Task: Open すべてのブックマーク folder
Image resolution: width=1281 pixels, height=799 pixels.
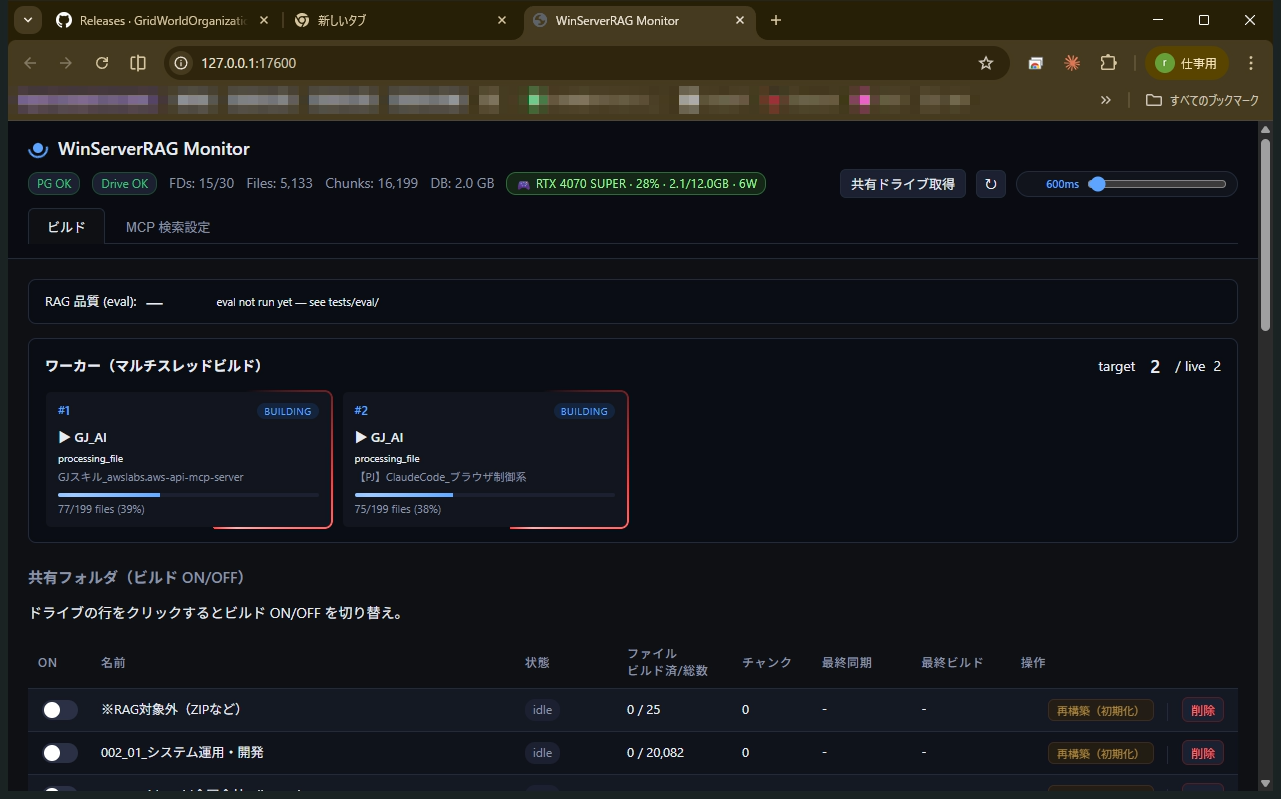Action: click(1202, 100)
